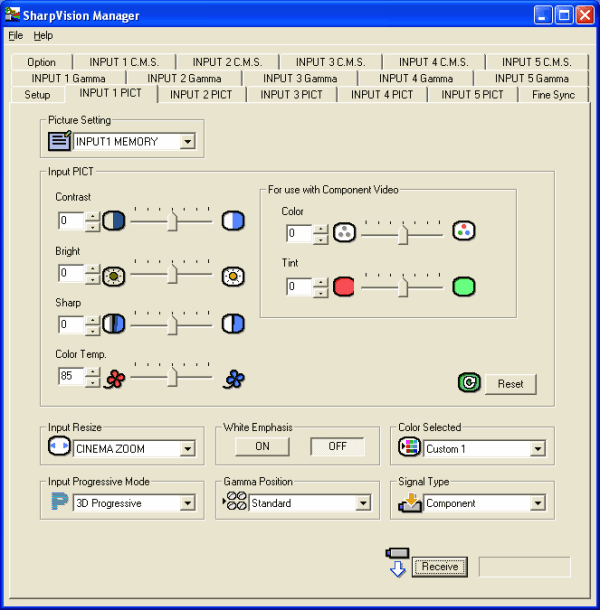Click the RGB high color saturation icon
600x610 pixels.
point(464,231)
